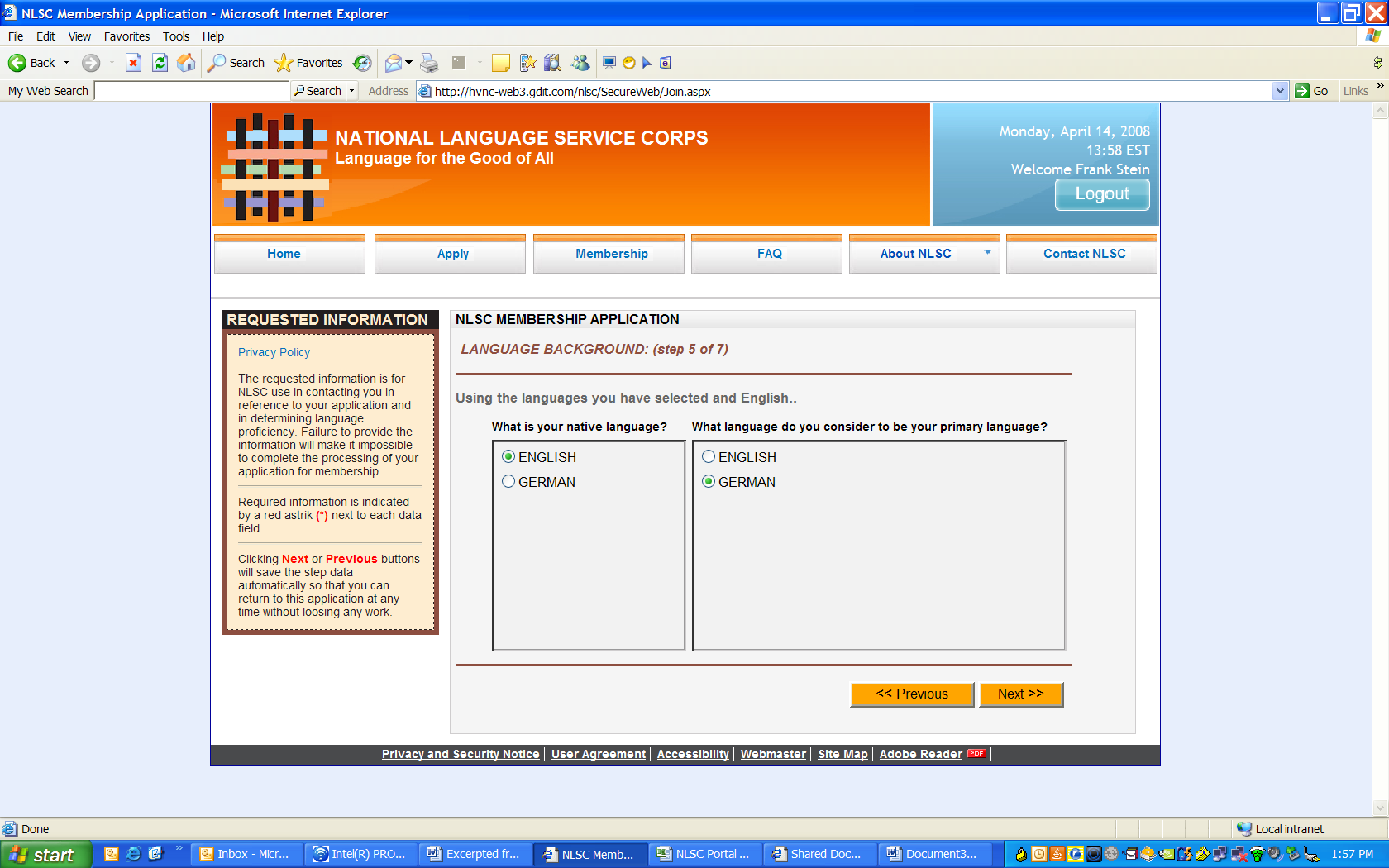This screenshot has height=868, width=1389.
Task: Click the Local intranet zone icon
Action: click(1244, 829)
